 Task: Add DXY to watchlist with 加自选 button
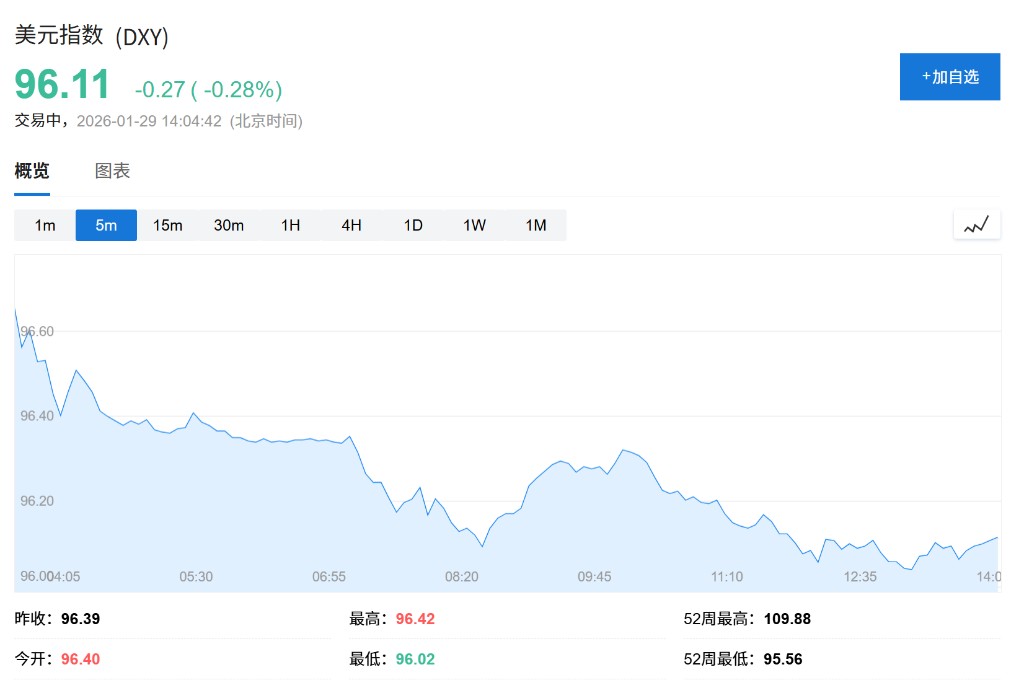tap(950, 77)
